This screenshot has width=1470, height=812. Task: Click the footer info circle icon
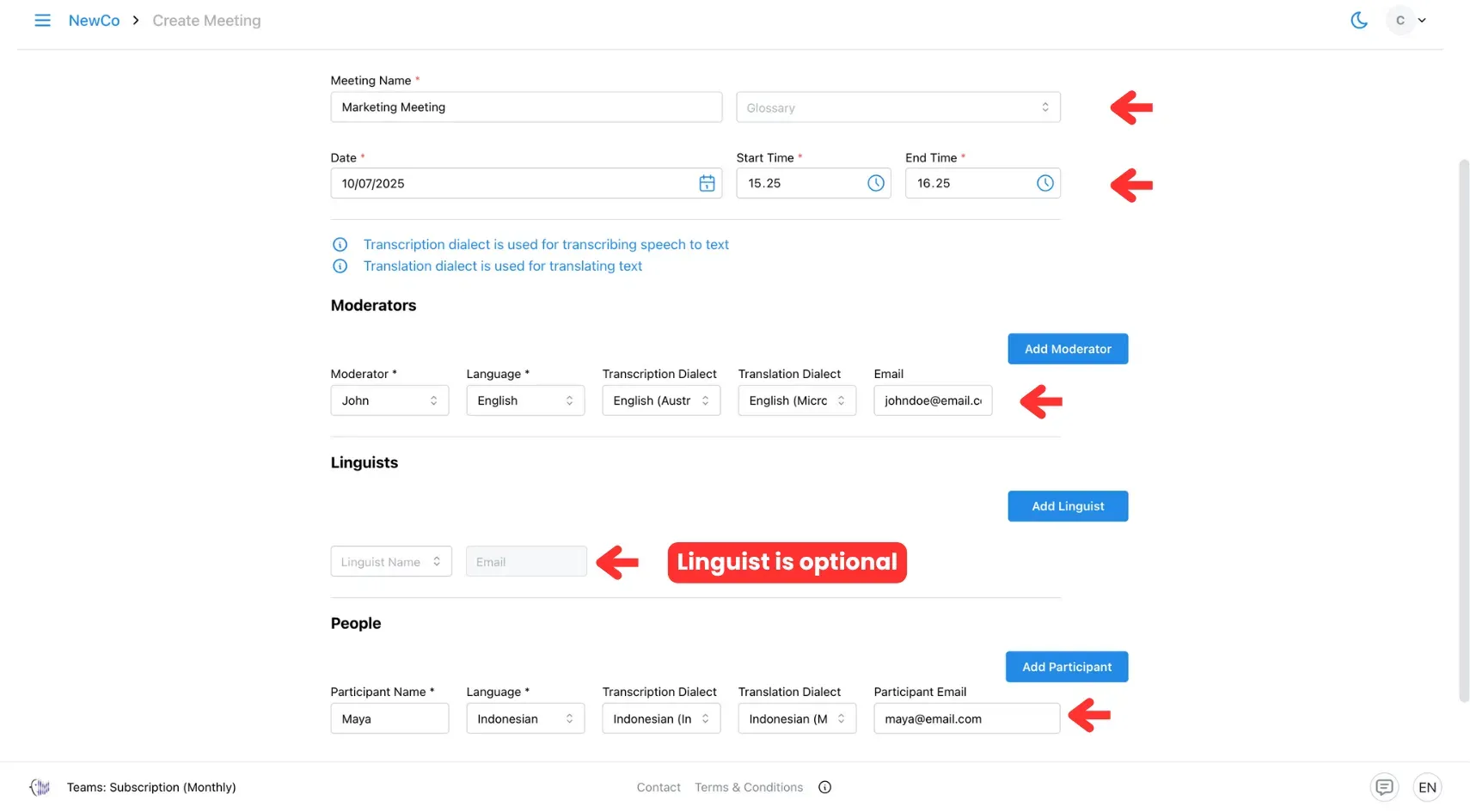point(824,787)
